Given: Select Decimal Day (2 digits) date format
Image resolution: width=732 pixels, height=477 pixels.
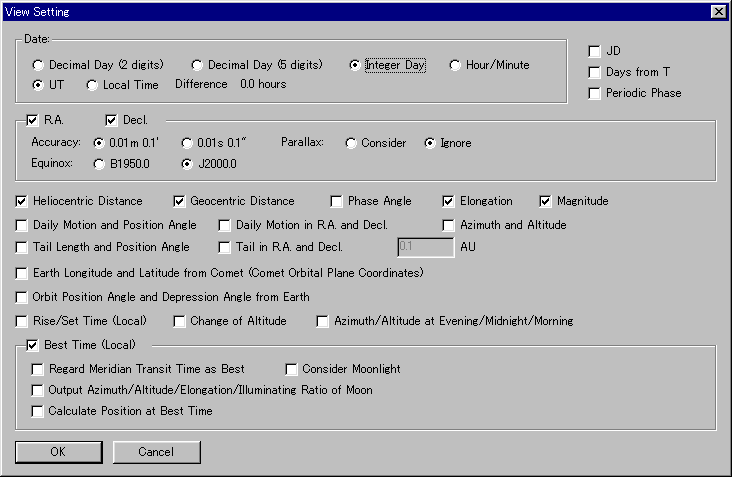Looking at the screenshot, I should click(39, 65).
